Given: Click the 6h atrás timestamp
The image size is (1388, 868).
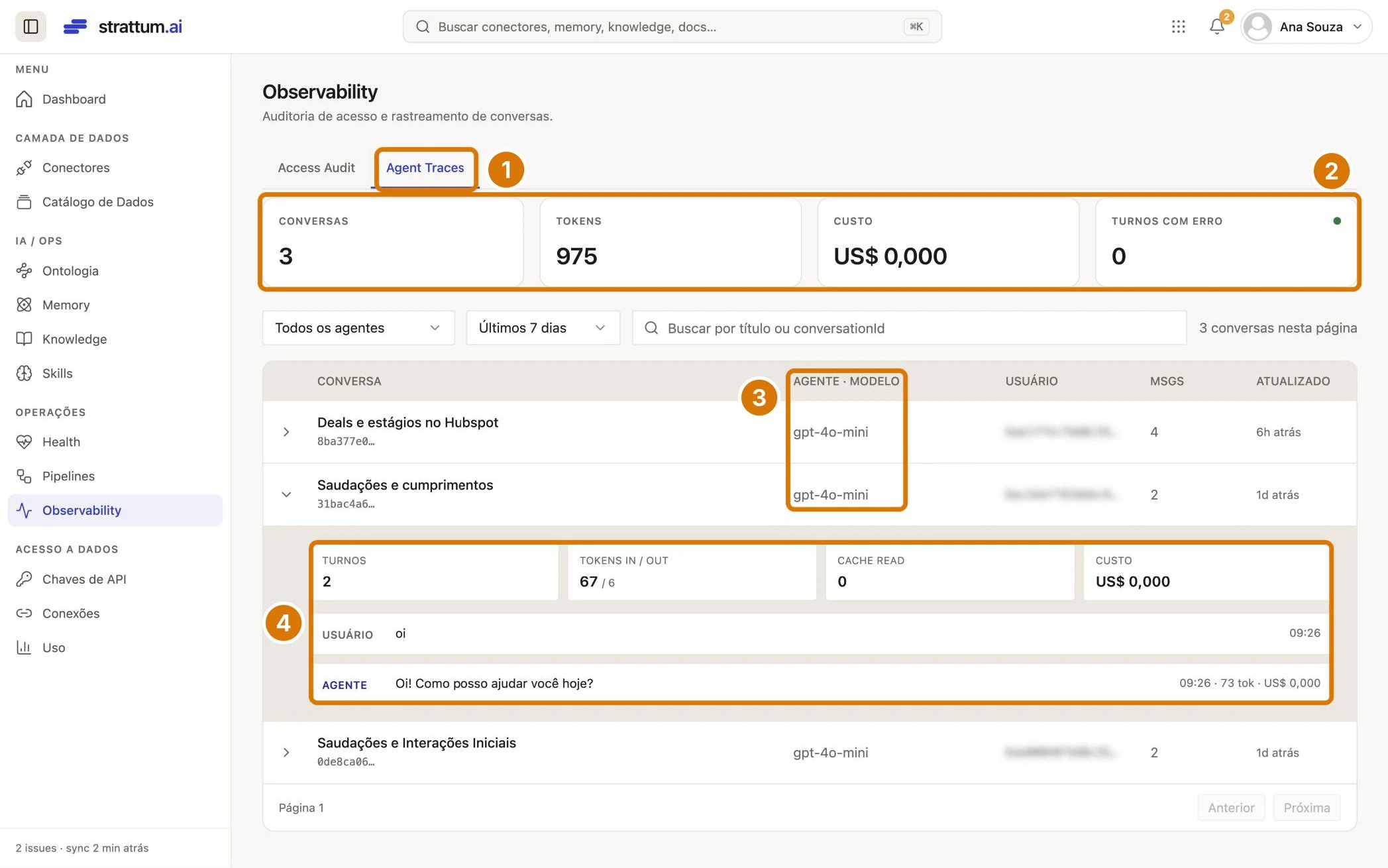Looking at the screenshot, I should point(1278,432).
